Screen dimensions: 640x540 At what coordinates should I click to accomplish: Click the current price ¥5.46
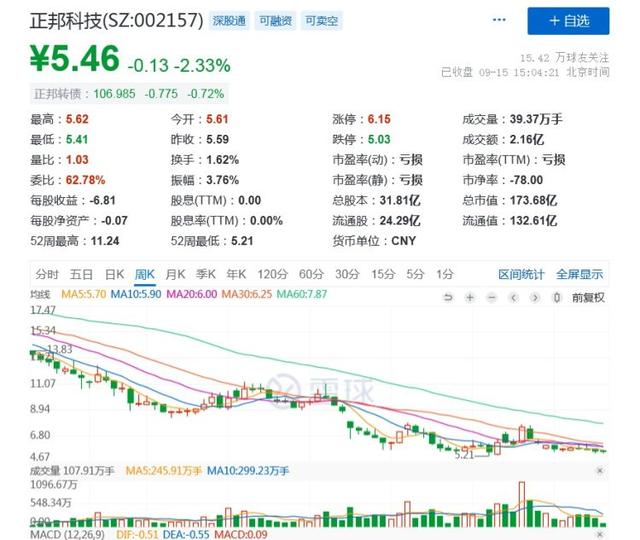pos(75,58)
